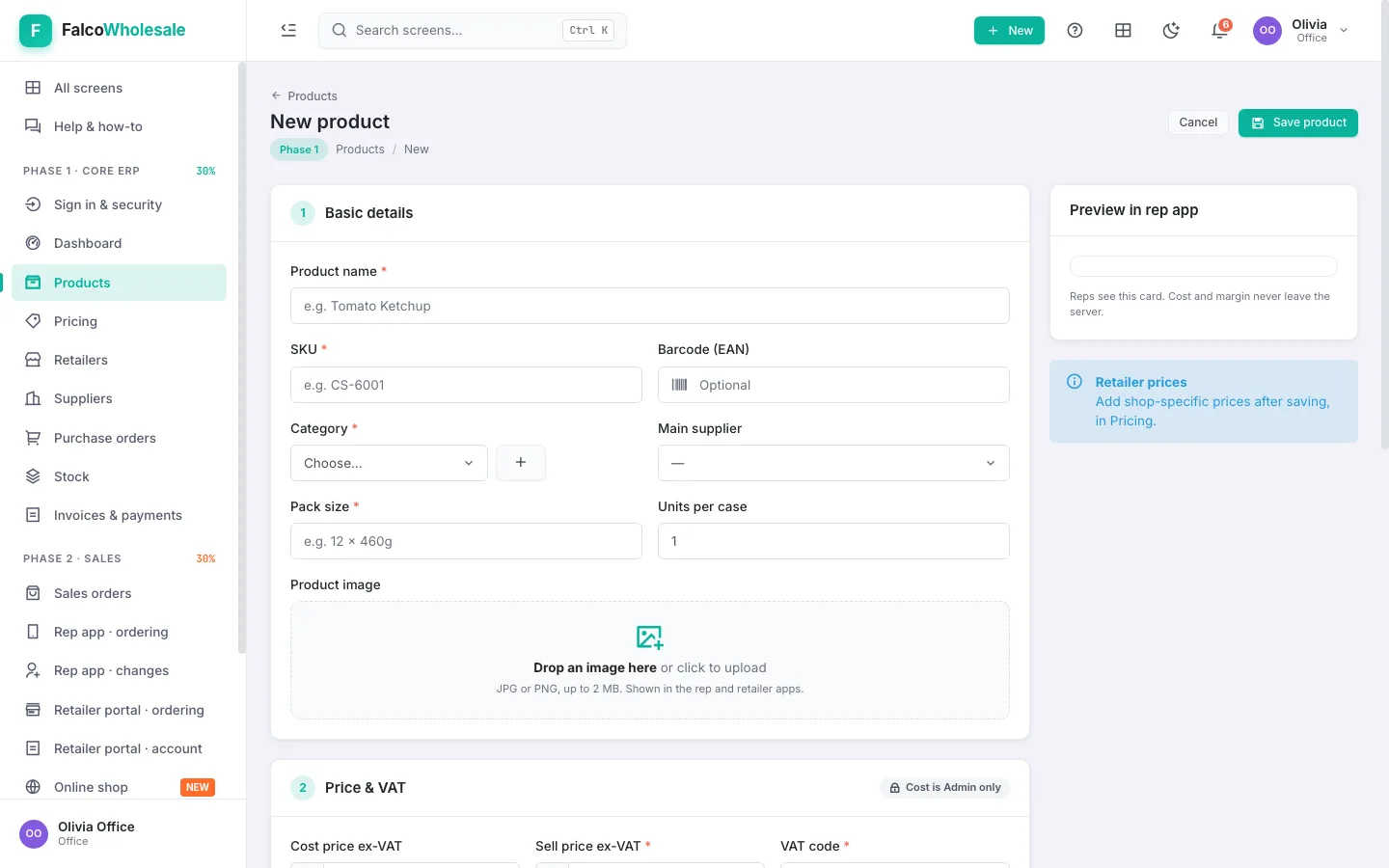Click the Sales orders bag icon
1389x868 pixels.
[x=33, y=593]
